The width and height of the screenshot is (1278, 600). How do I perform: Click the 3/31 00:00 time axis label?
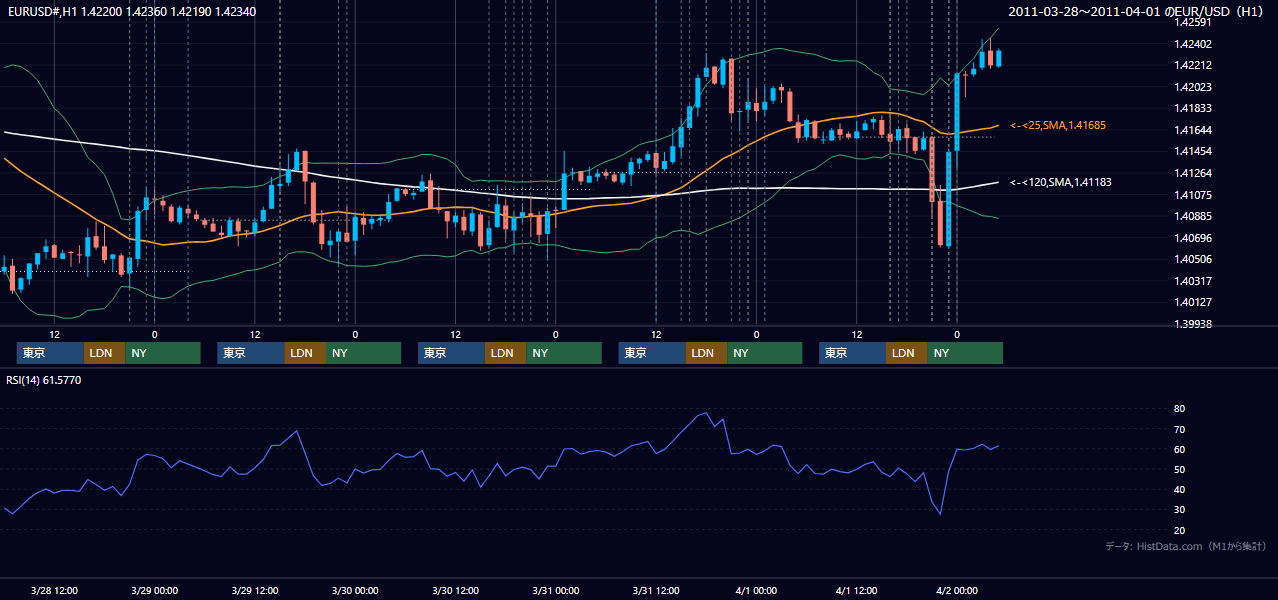coord(555,590)
